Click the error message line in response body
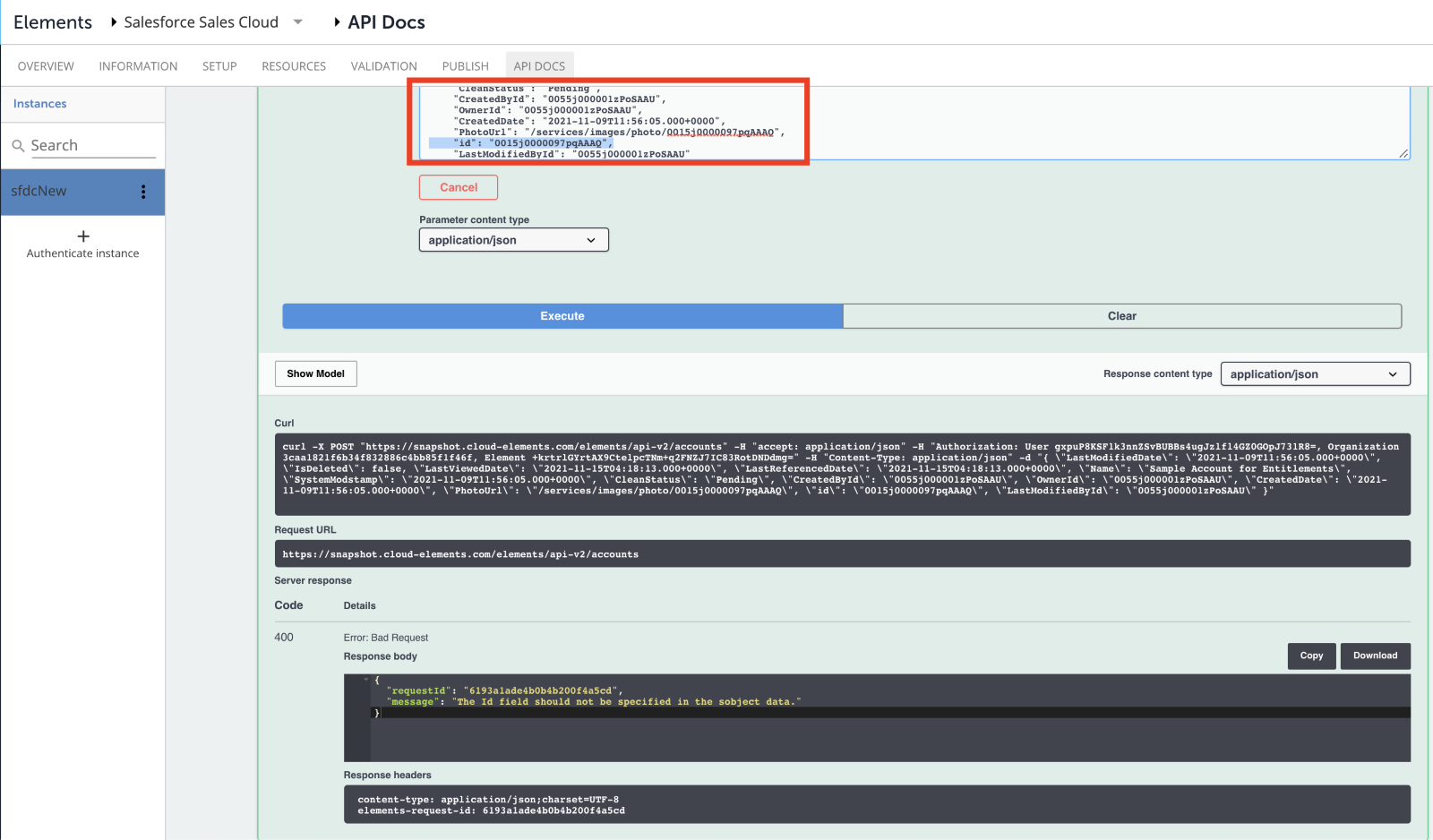Screen dimensions: 1433x840 [x=594, y=702]
